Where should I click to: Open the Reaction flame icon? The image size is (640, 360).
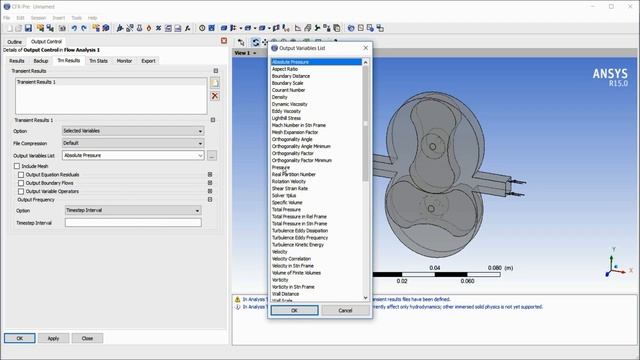coord(149,28)
